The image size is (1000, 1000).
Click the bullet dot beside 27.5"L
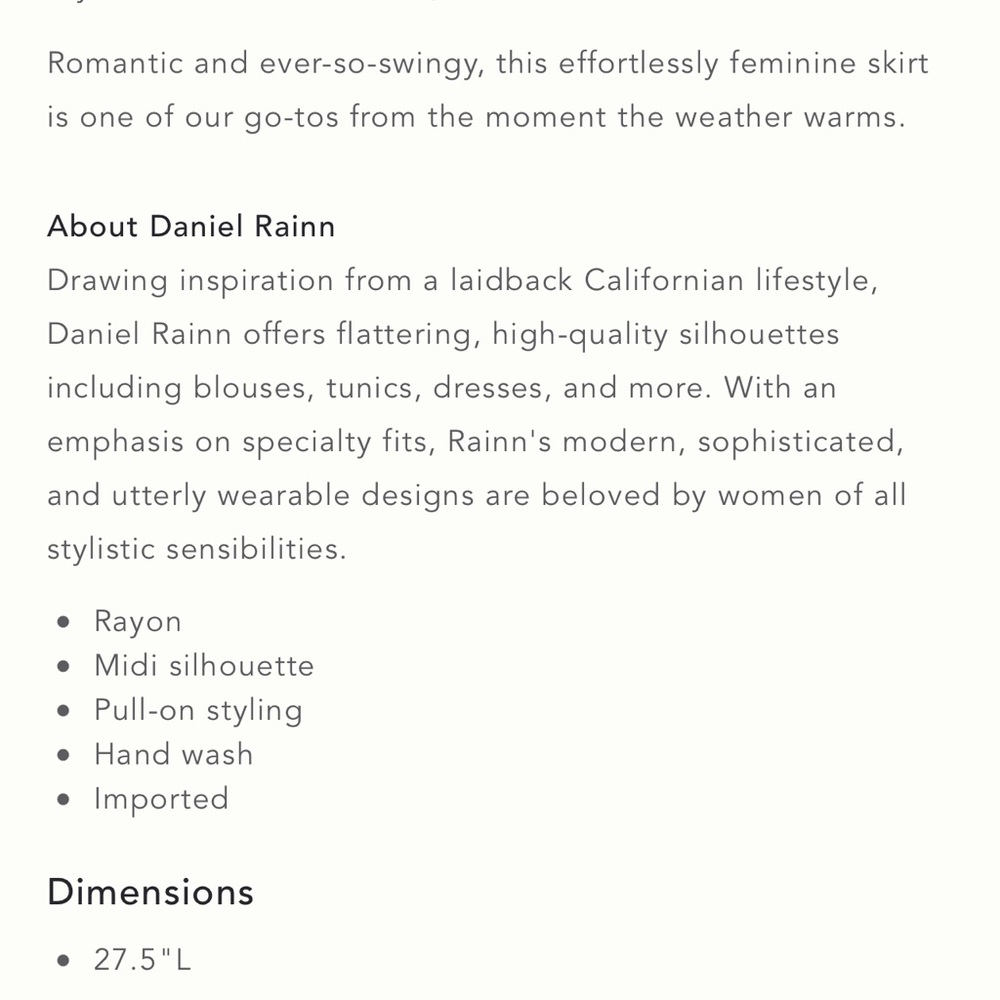pos(65,961)
